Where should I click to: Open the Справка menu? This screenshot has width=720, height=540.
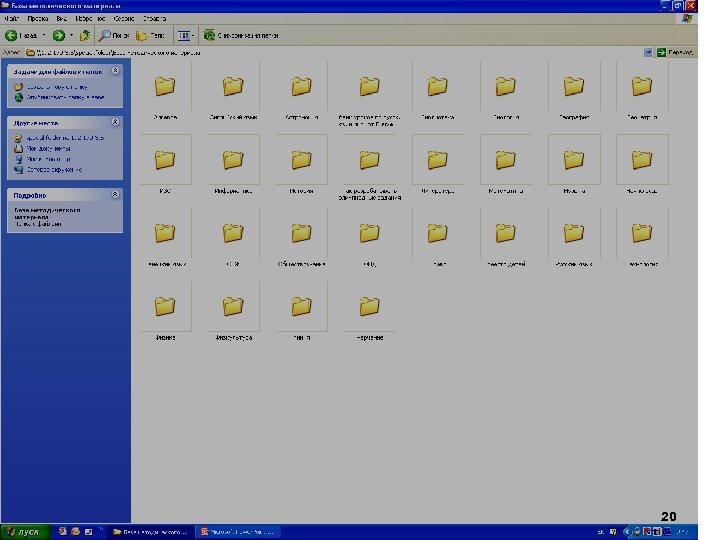pos(154,18)
